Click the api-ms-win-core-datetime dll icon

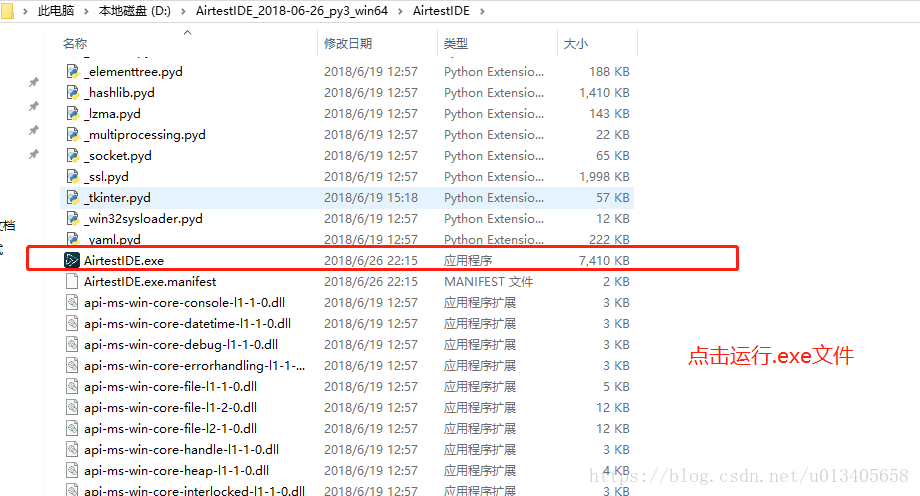pyautogui.click(x=72, y=323)
